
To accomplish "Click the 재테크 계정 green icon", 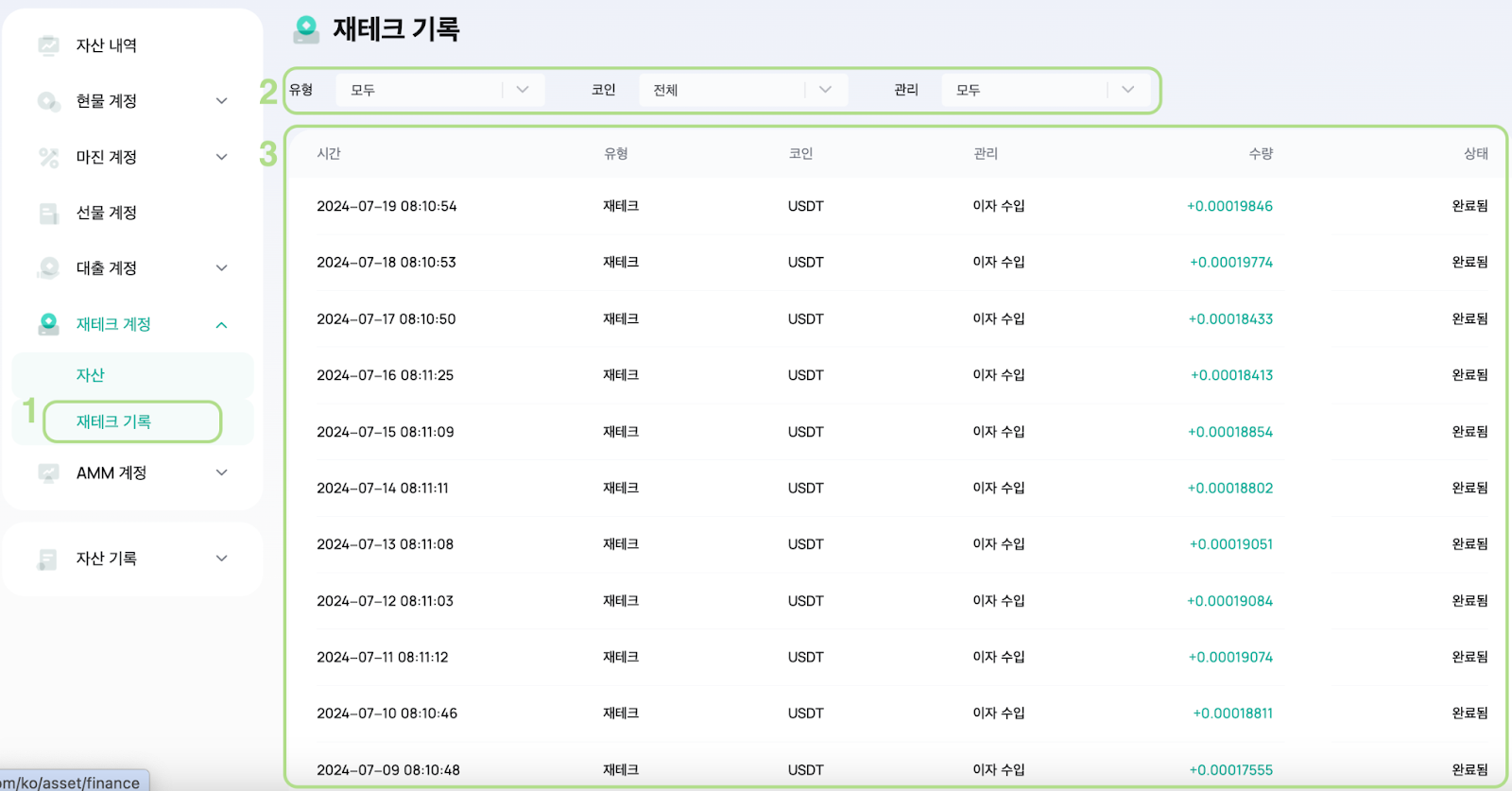I will [48, 324].
